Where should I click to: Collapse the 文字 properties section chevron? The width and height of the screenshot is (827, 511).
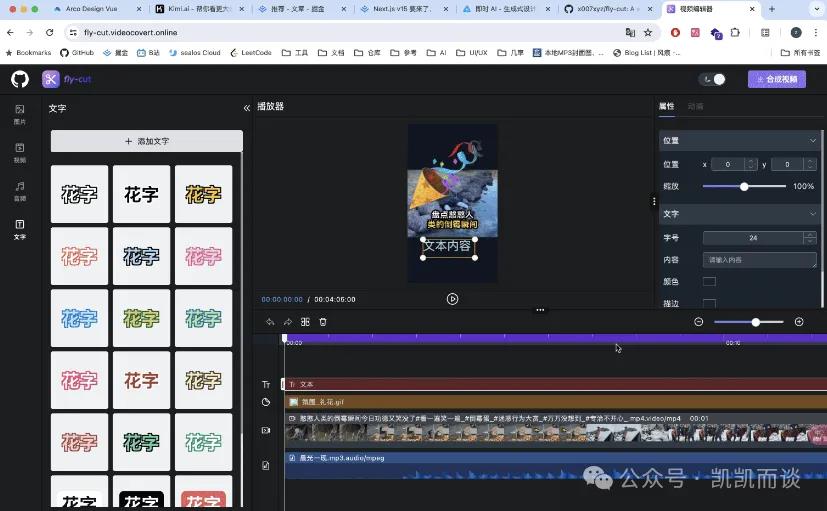(813, 214)
